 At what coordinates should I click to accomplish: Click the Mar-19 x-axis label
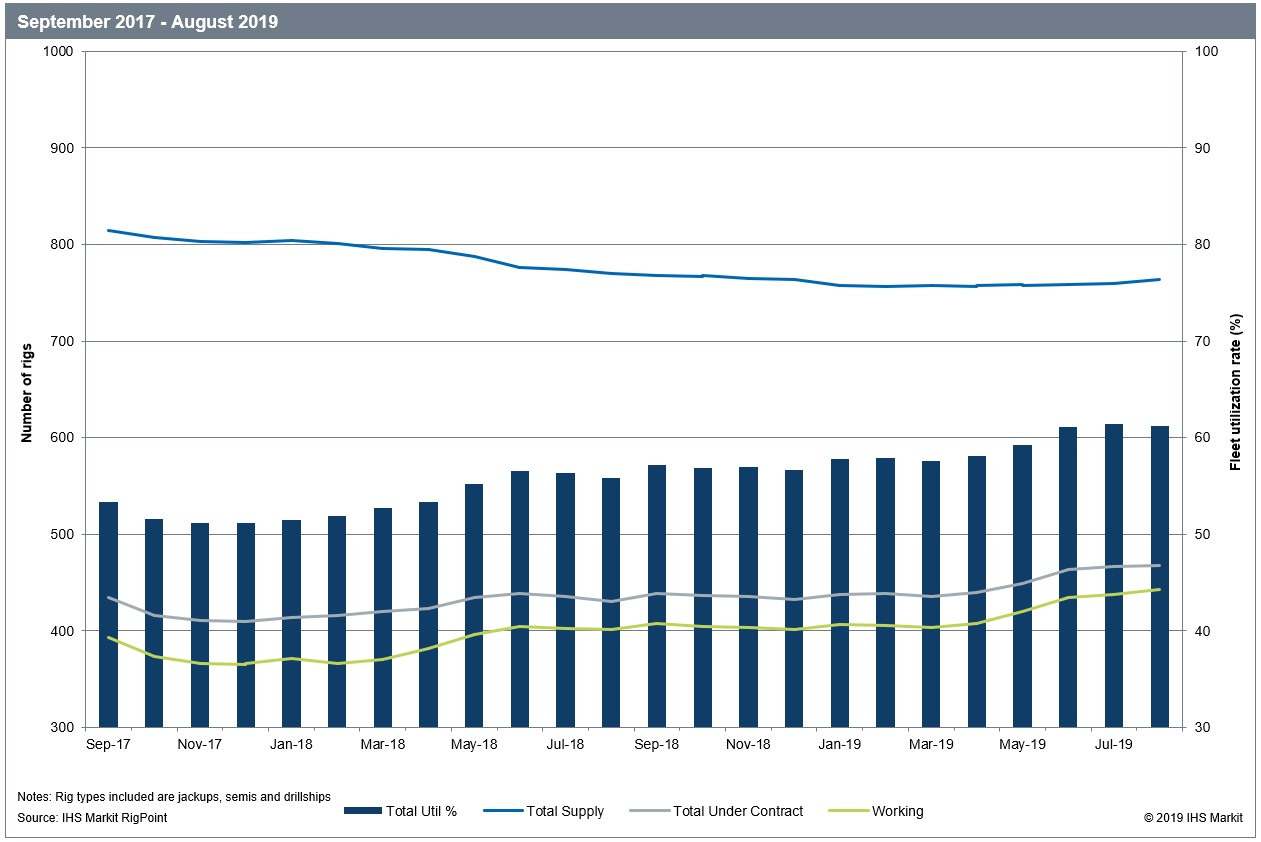tap(931, 744)
